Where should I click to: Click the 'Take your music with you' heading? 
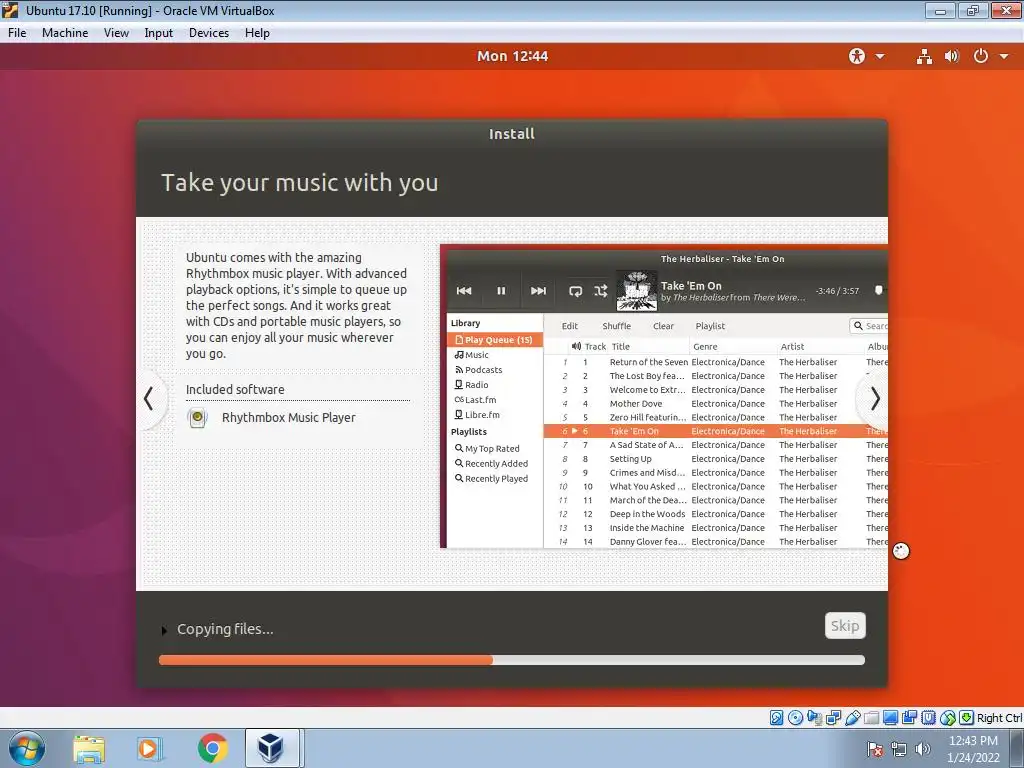(300, 183)
